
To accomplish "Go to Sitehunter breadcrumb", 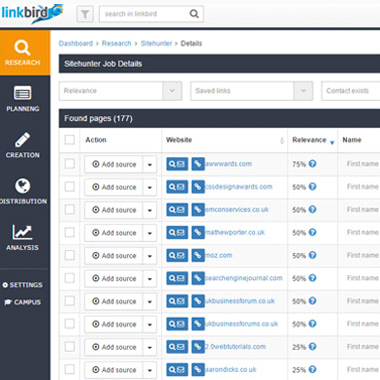I will [156, 43].
